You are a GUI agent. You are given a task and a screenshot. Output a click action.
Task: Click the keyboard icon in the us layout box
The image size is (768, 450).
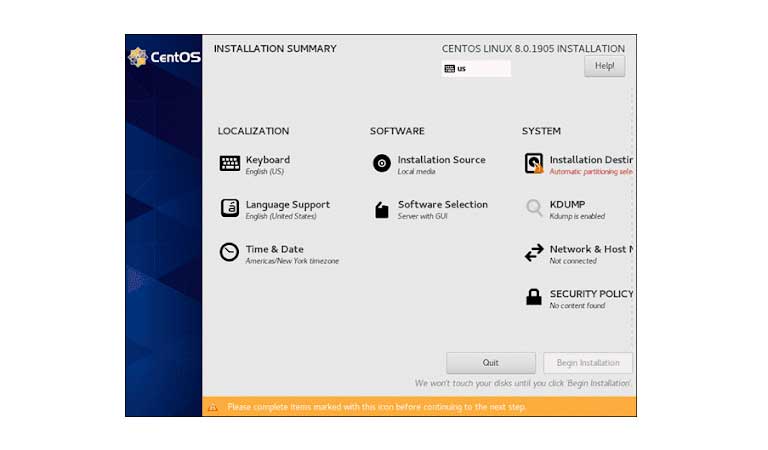449,69
